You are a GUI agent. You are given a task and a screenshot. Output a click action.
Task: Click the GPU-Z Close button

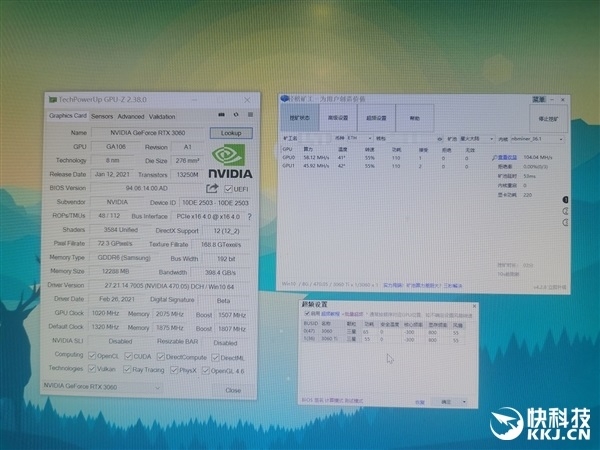[233, 390]
